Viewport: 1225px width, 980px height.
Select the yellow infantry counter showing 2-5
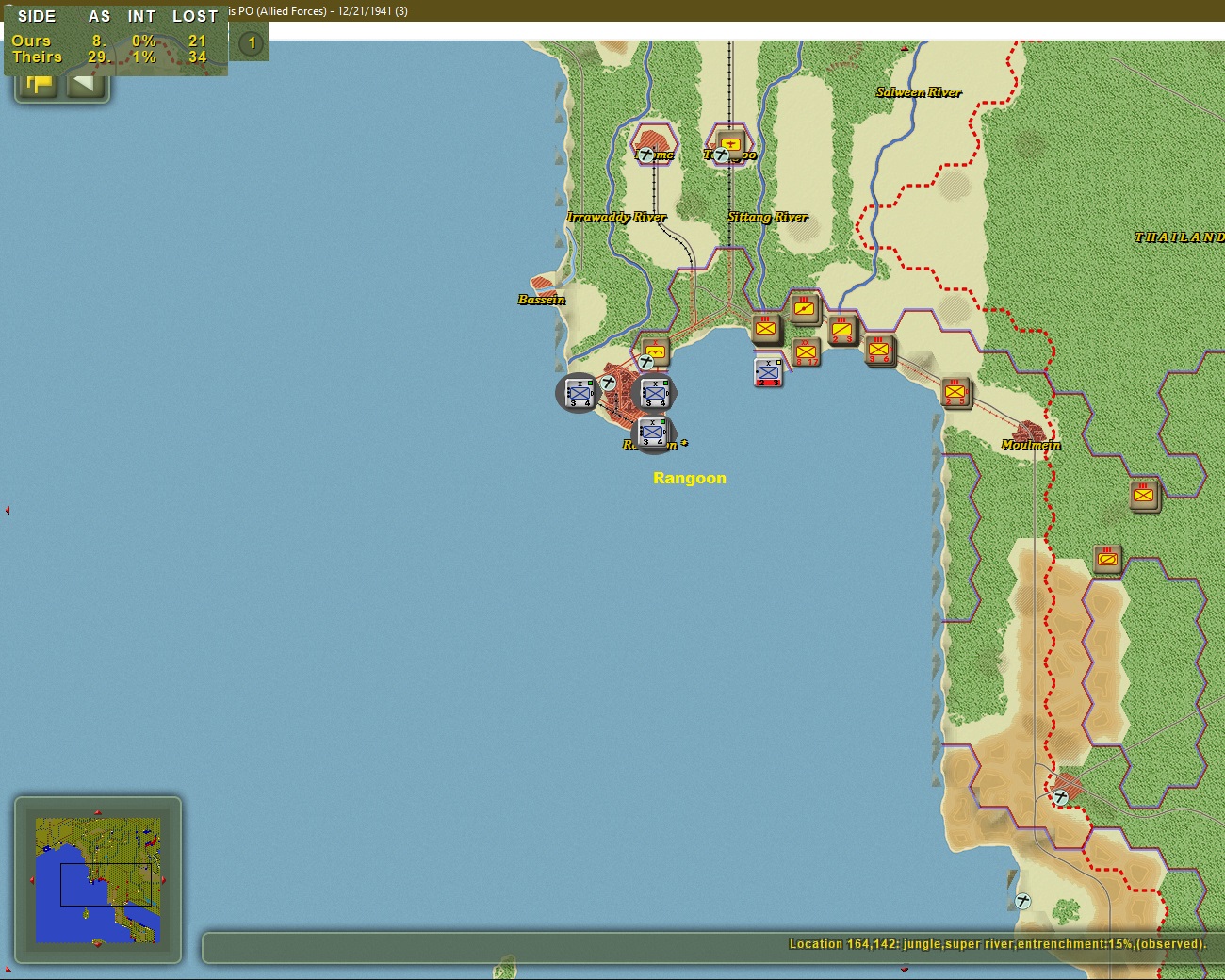click(x=955, y=392)
